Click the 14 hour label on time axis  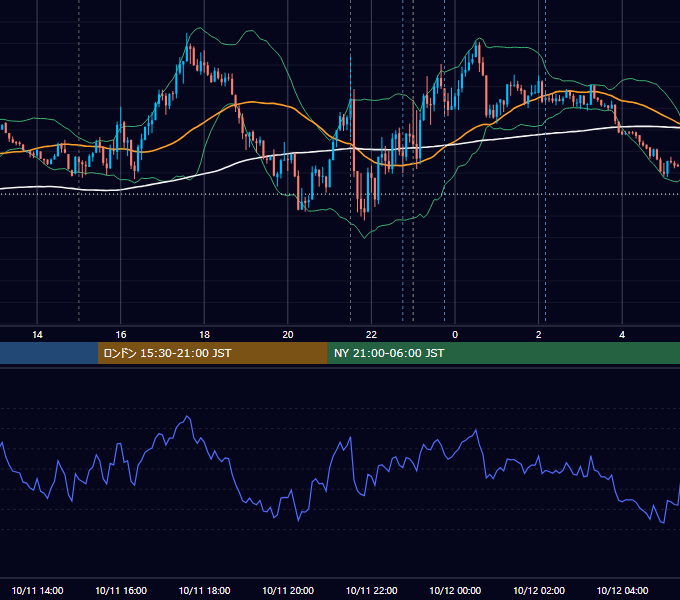37,335
